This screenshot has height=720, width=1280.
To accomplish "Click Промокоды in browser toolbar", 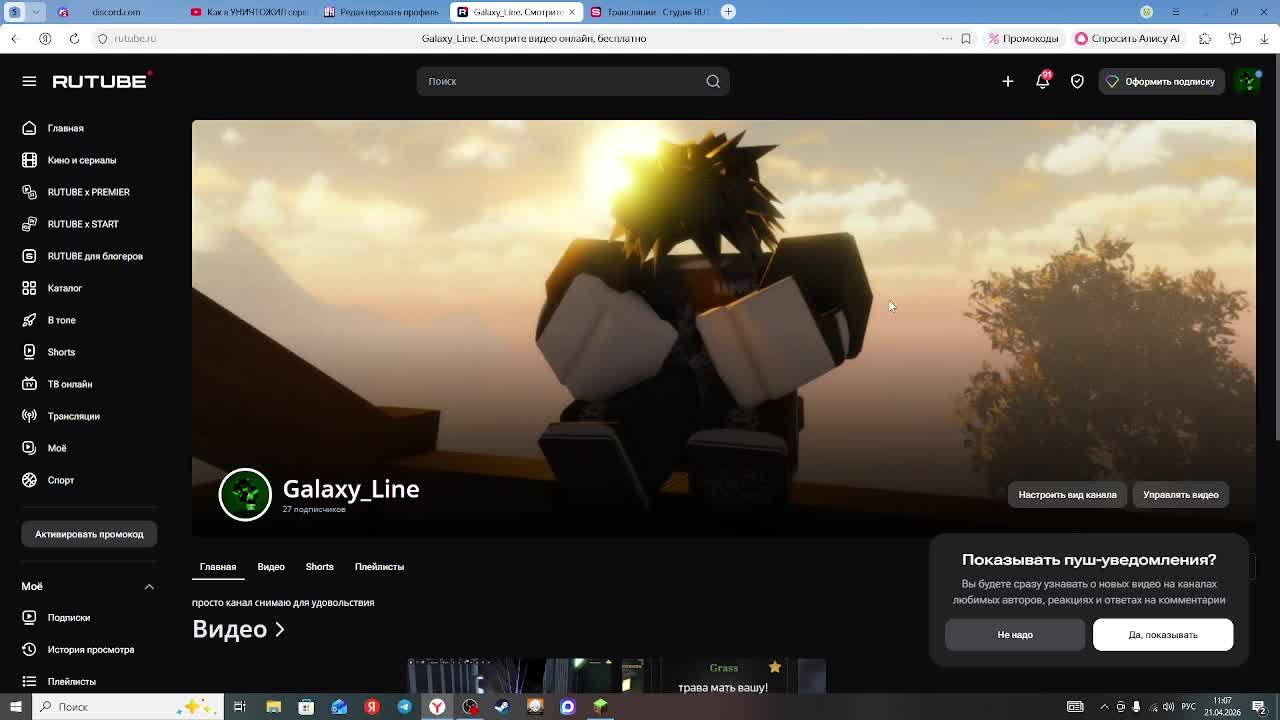I will 1023,38.
